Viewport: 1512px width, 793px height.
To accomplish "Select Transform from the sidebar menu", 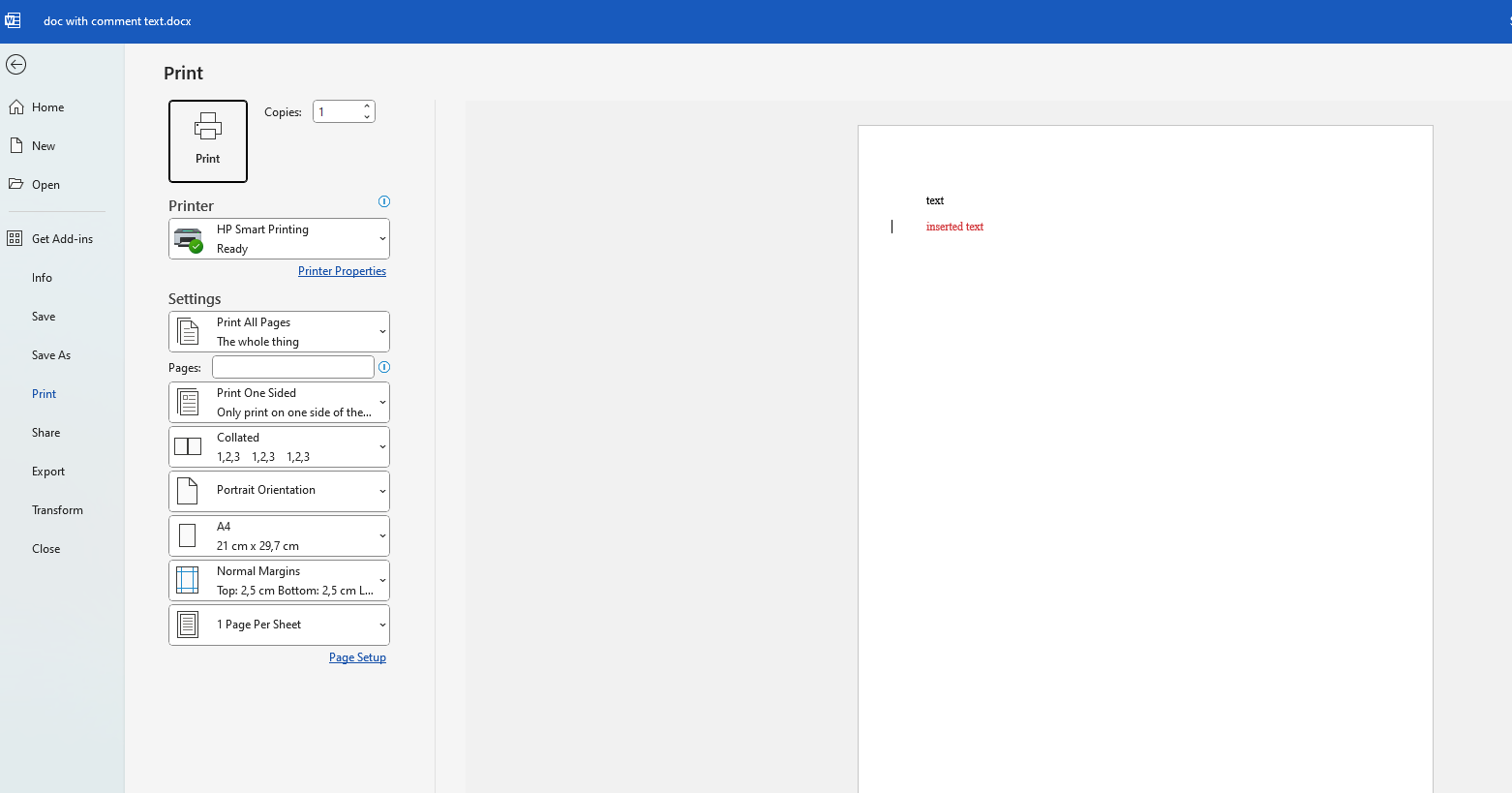I will (57, 509).
